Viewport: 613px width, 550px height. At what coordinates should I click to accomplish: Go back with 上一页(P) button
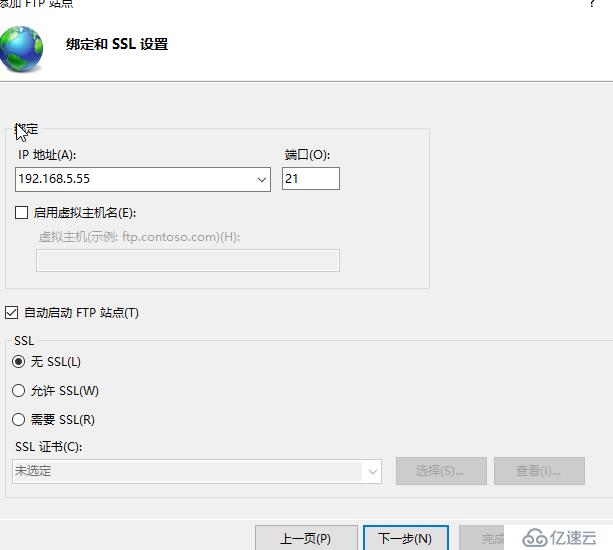306,539
